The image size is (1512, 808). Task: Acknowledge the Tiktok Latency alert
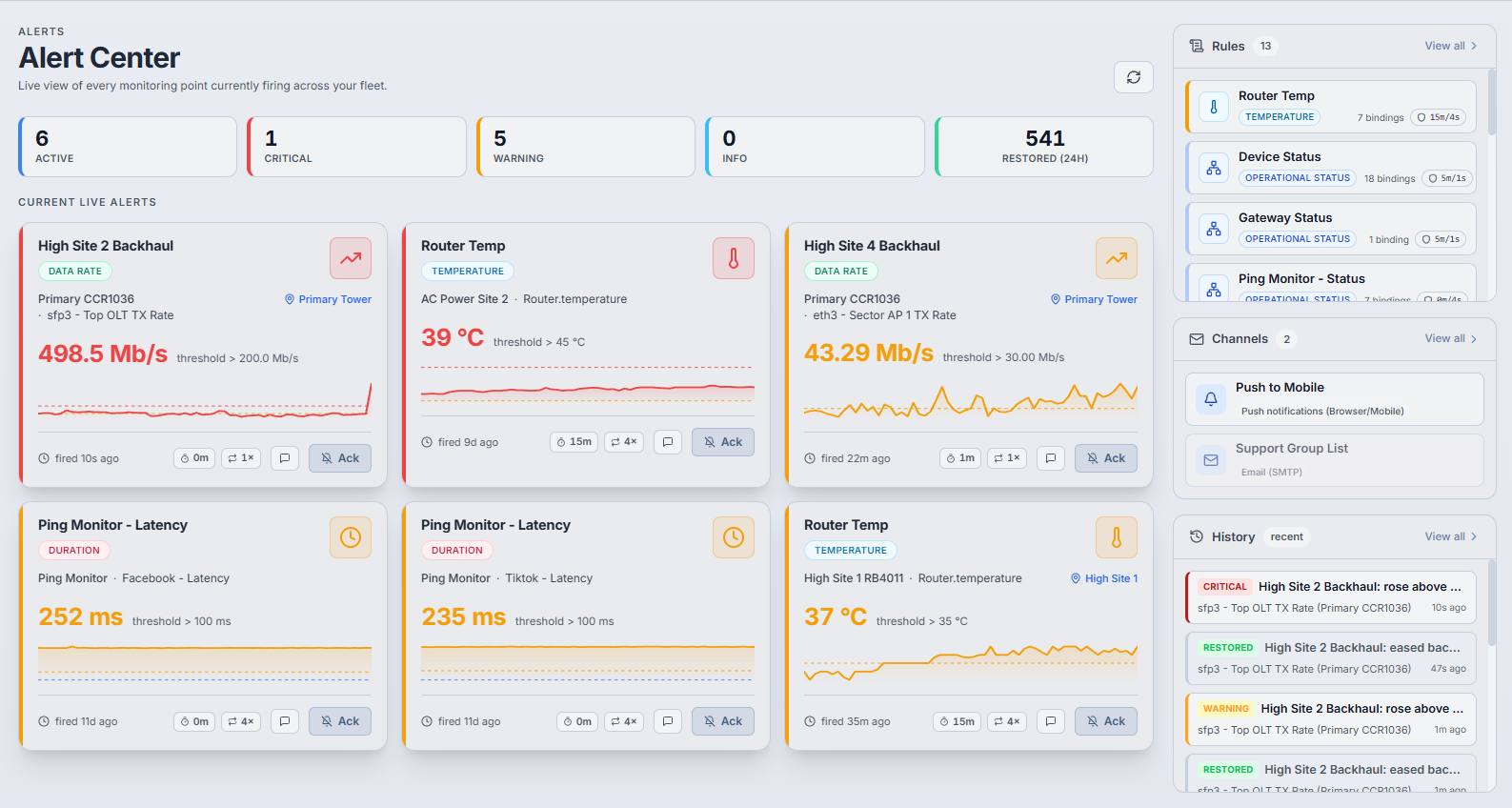[723, 721]
